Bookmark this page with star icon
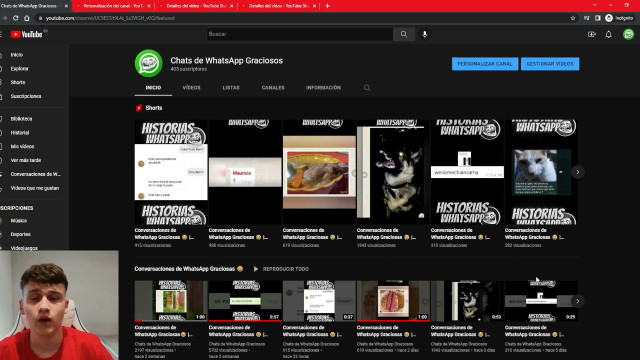Screen dimensions: 640x360 pos(573,18)
